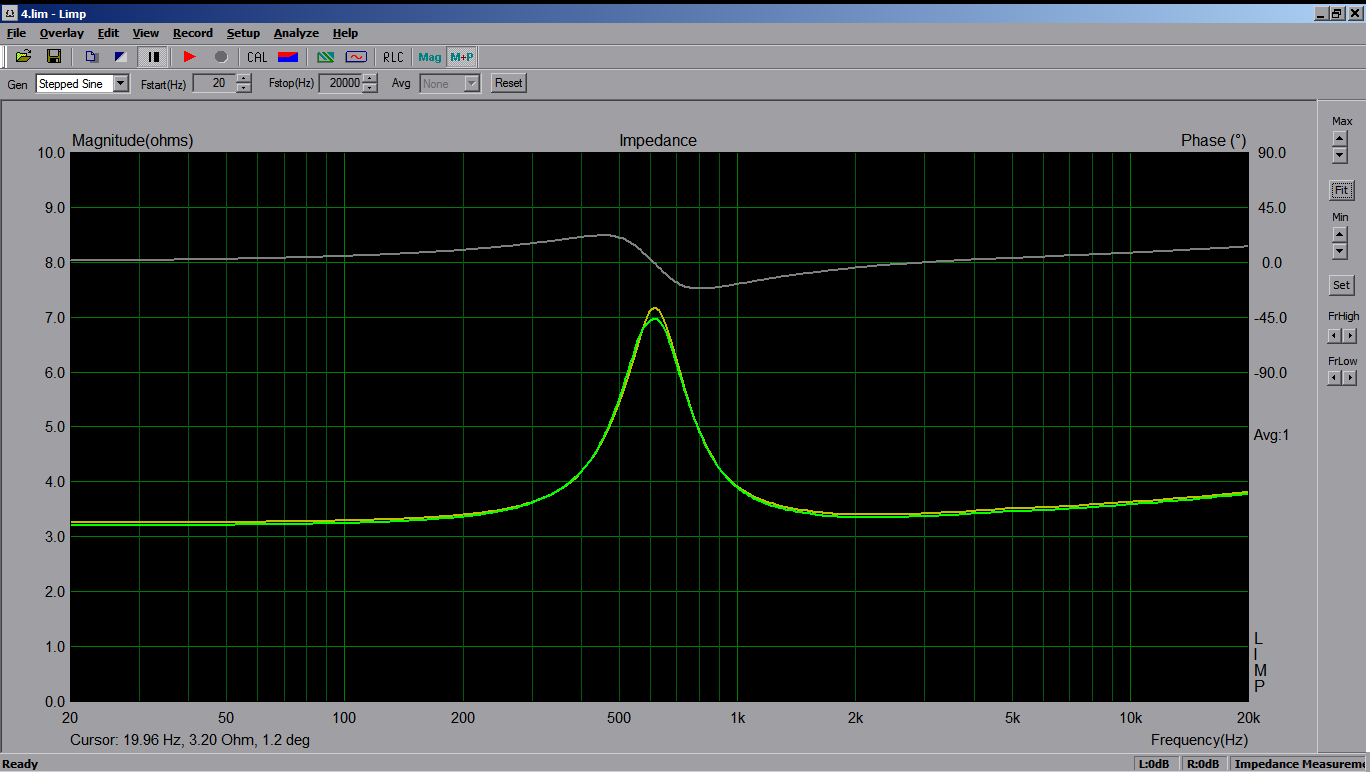
Task: Click the Reset button
Action: 508,83
